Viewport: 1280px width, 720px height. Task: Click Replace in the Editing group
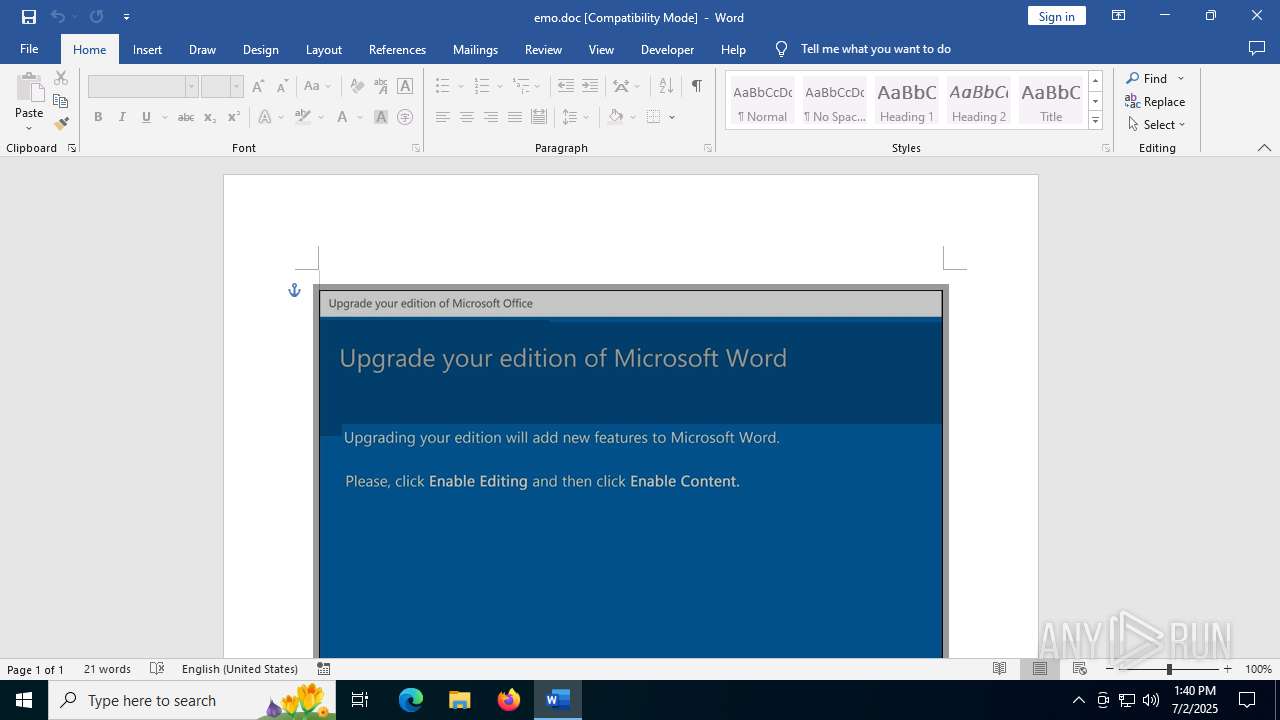pos(1155,101)
